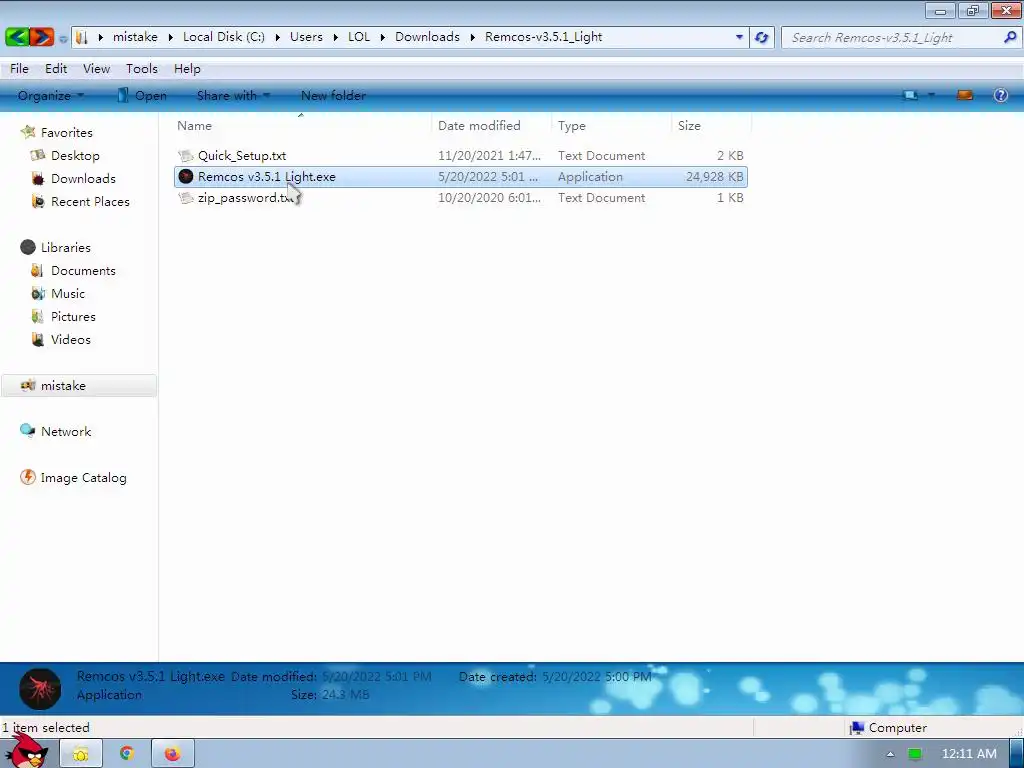Open Desktop under Favorites
The image size is (1024, 768).
click(x=75, y=155)
